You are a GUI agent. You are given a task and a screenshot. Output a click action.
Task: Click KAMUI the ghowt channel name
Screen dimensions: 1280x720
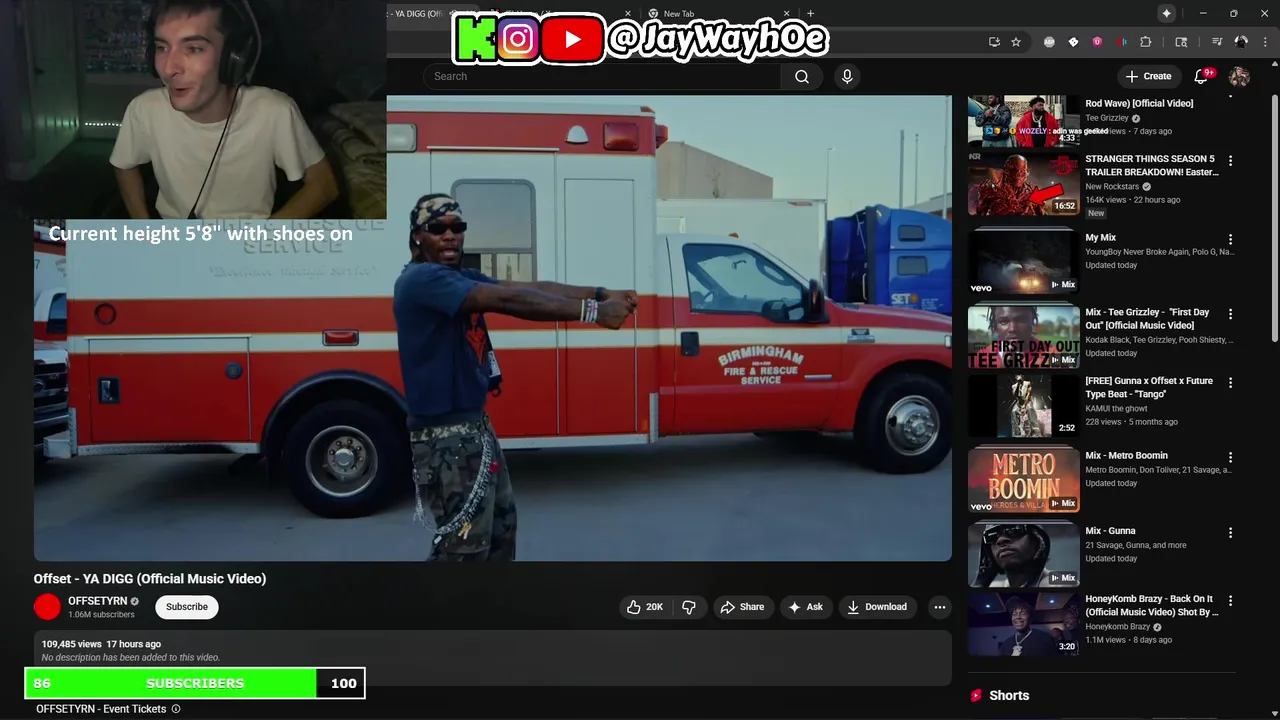point(1117,409)
